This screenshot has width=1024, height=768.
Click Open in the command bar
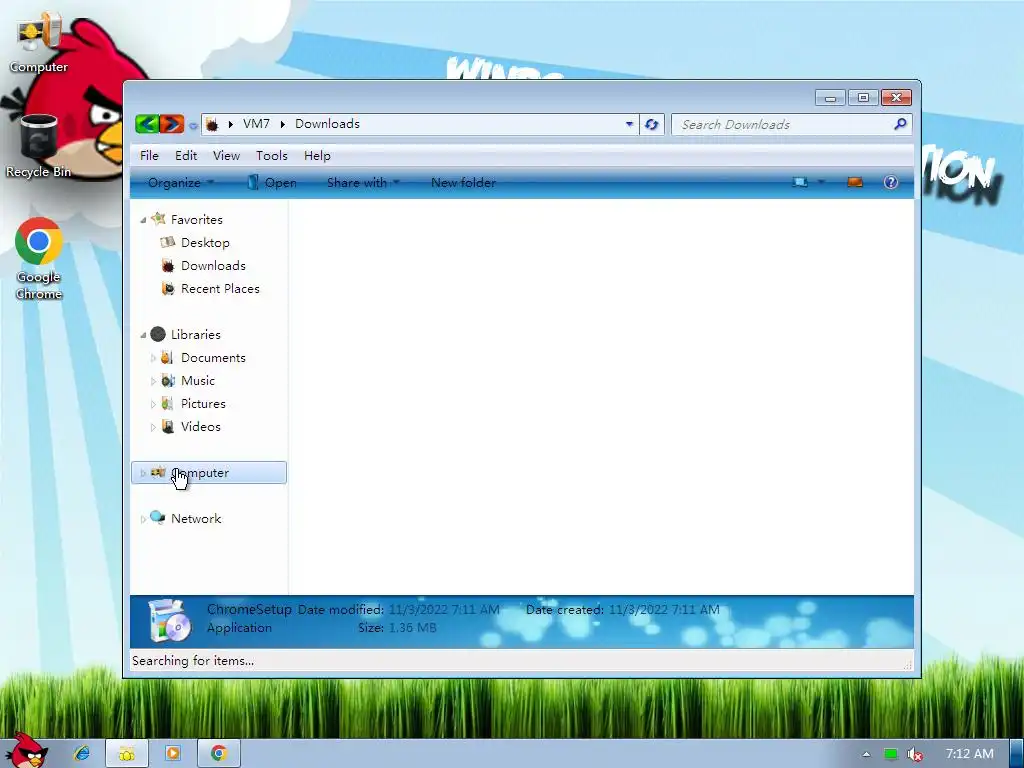[x=272, y=183]
